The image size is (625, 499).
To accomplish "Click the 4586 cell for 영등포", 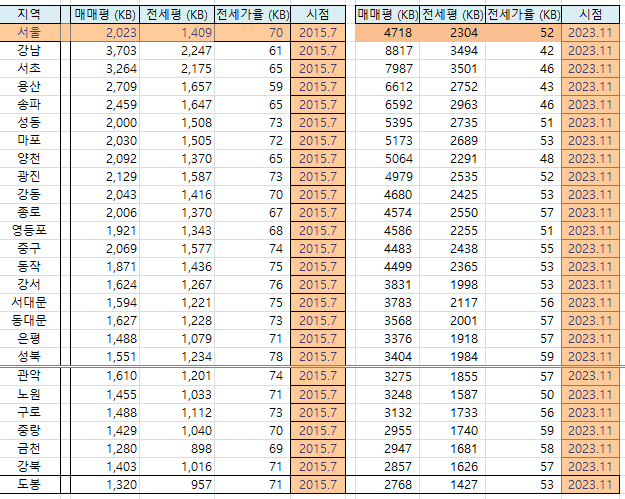I will click(x=387, y=230).
